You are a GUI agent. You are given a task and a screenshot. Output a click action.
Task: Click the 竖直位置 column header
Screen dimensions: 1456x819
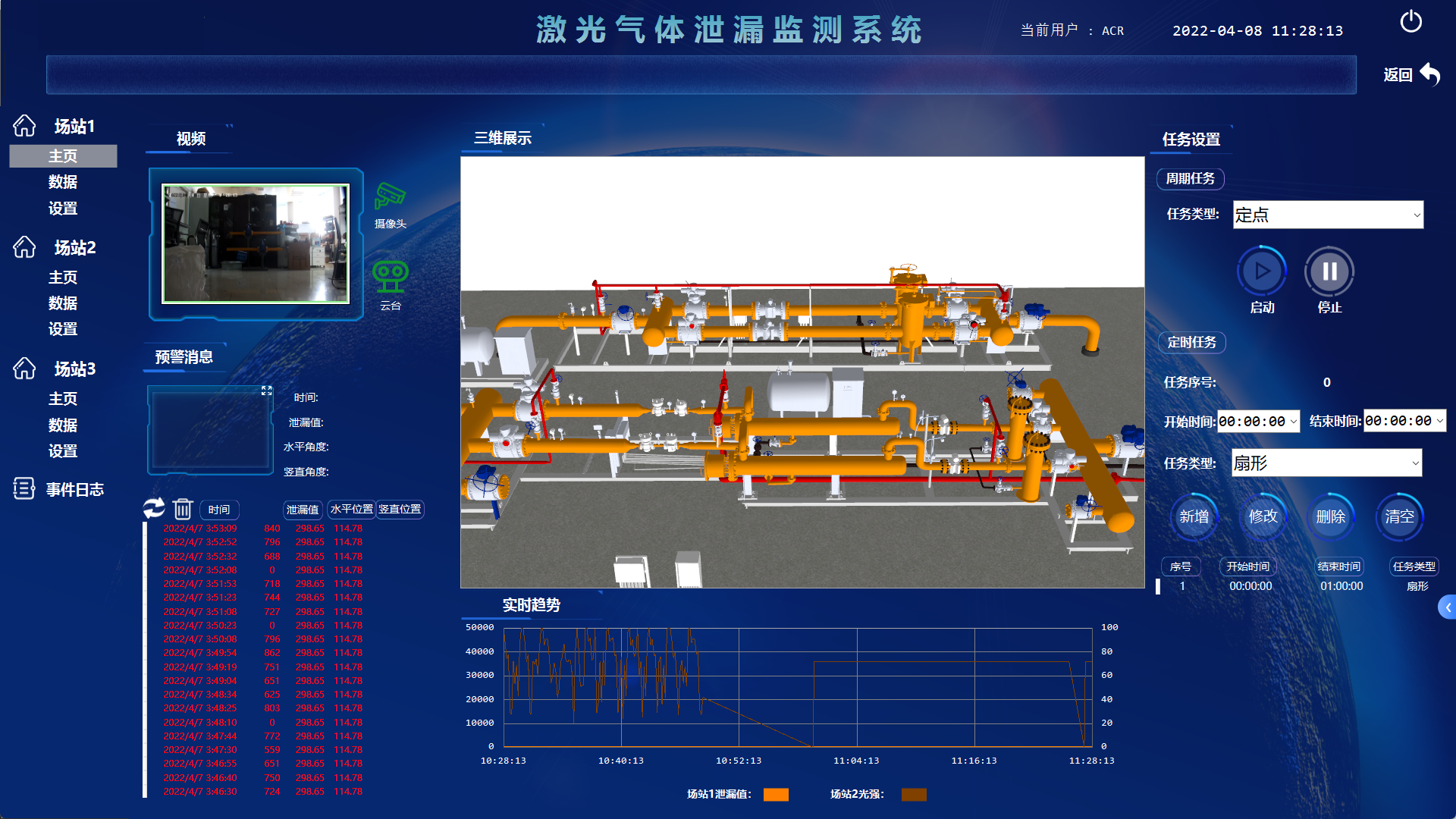[400, 510]
